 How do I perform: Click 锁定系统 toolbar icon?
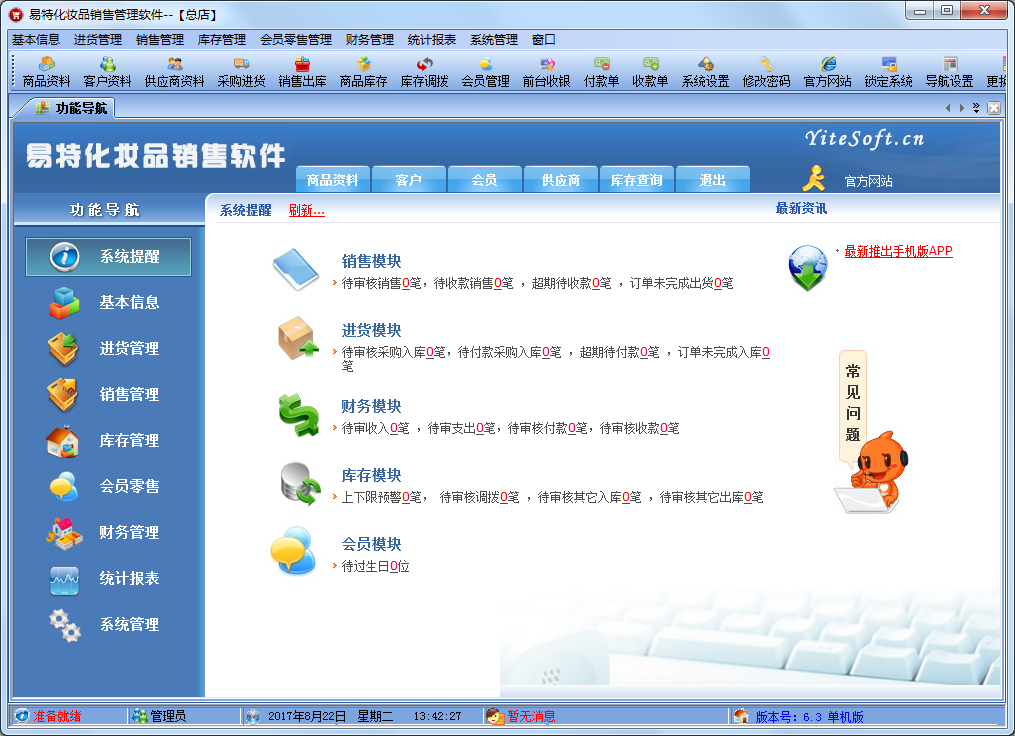coord(888,72)
